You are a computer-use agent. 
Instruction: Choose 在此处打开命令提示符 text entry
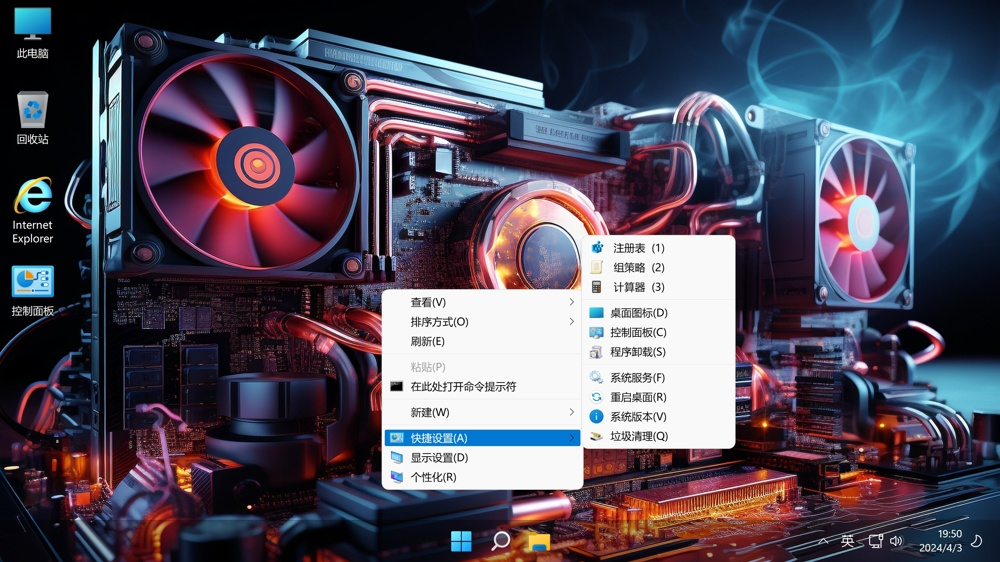pyautogui.click(x=464, y=387)
